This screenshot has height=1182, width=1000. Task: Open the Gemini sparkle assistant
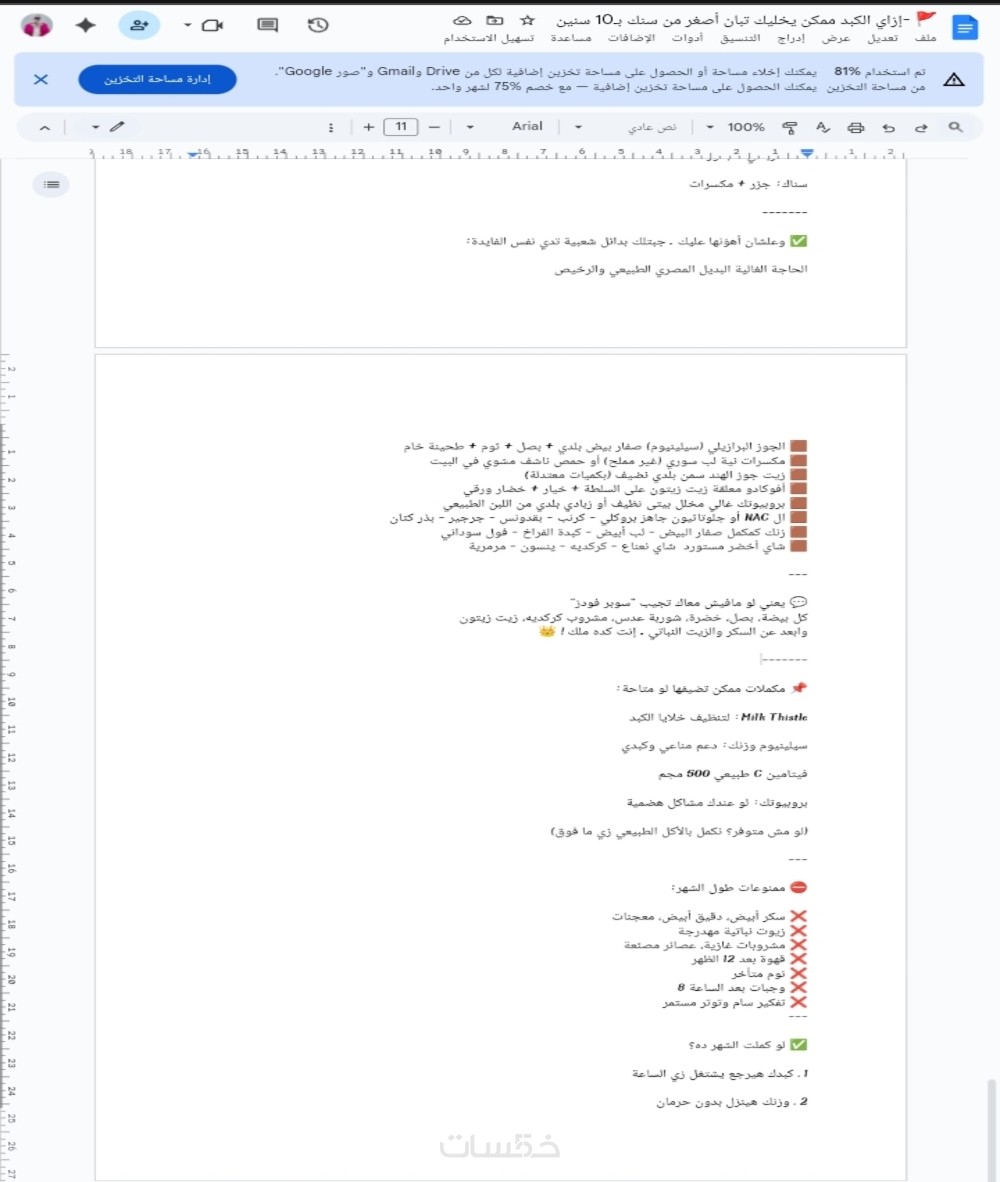(x=86, y=25)
